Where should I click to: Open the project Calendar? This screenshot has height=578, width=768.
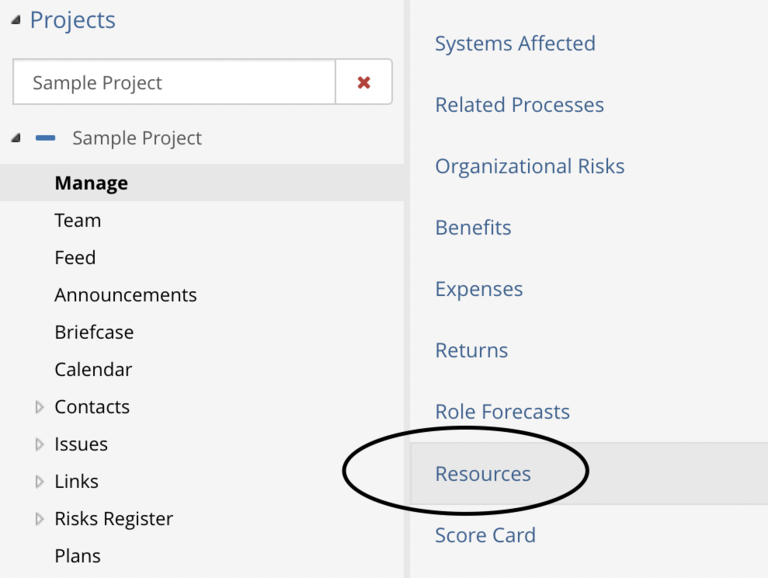tap(93, 369)
